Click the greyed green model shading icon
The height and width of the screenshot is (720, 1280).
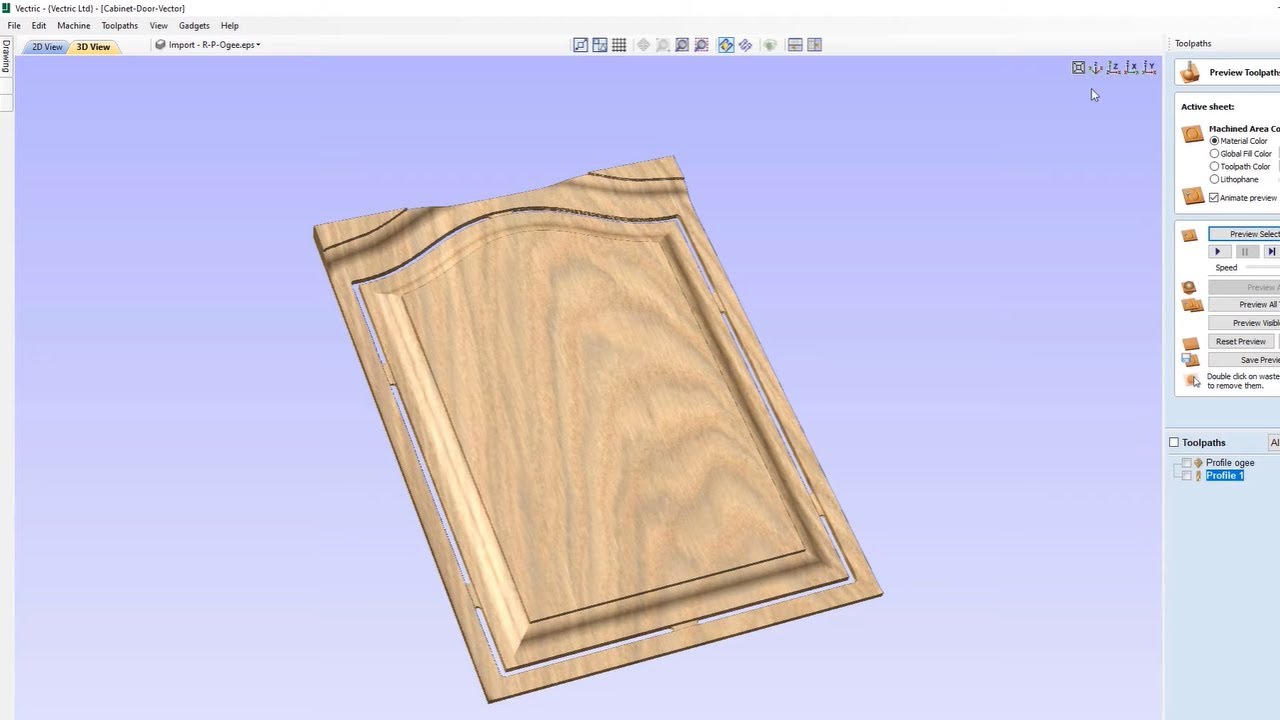tap(769, 45)
